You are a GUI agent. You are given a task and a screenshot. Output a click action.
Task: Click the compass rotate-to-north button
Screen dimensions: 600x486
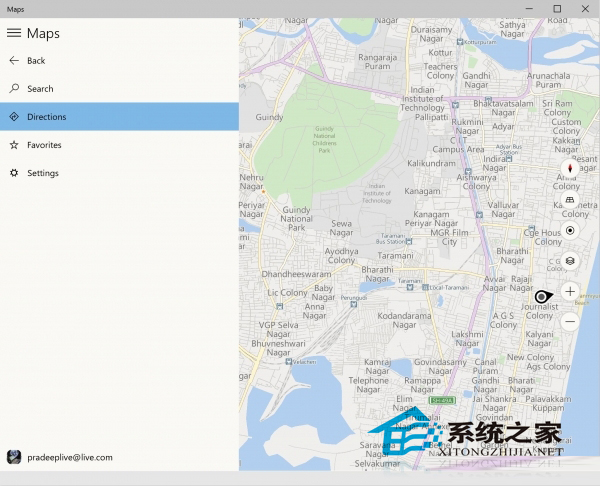[x=570, y=168]
